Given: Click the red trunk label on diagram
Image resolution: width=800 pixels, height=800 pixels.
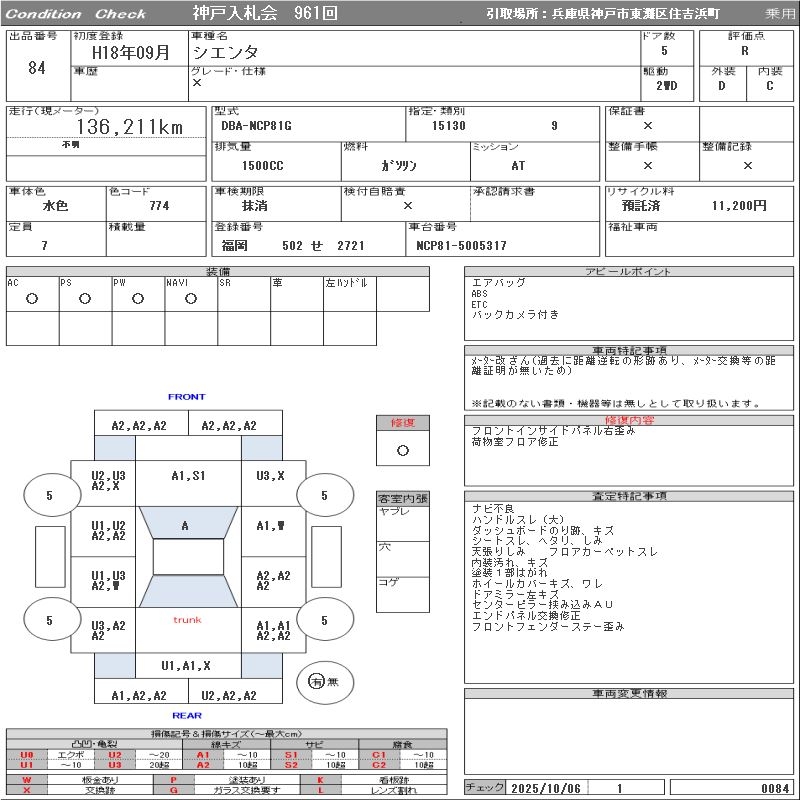Looking at the screenshot, I should [187, 620].
